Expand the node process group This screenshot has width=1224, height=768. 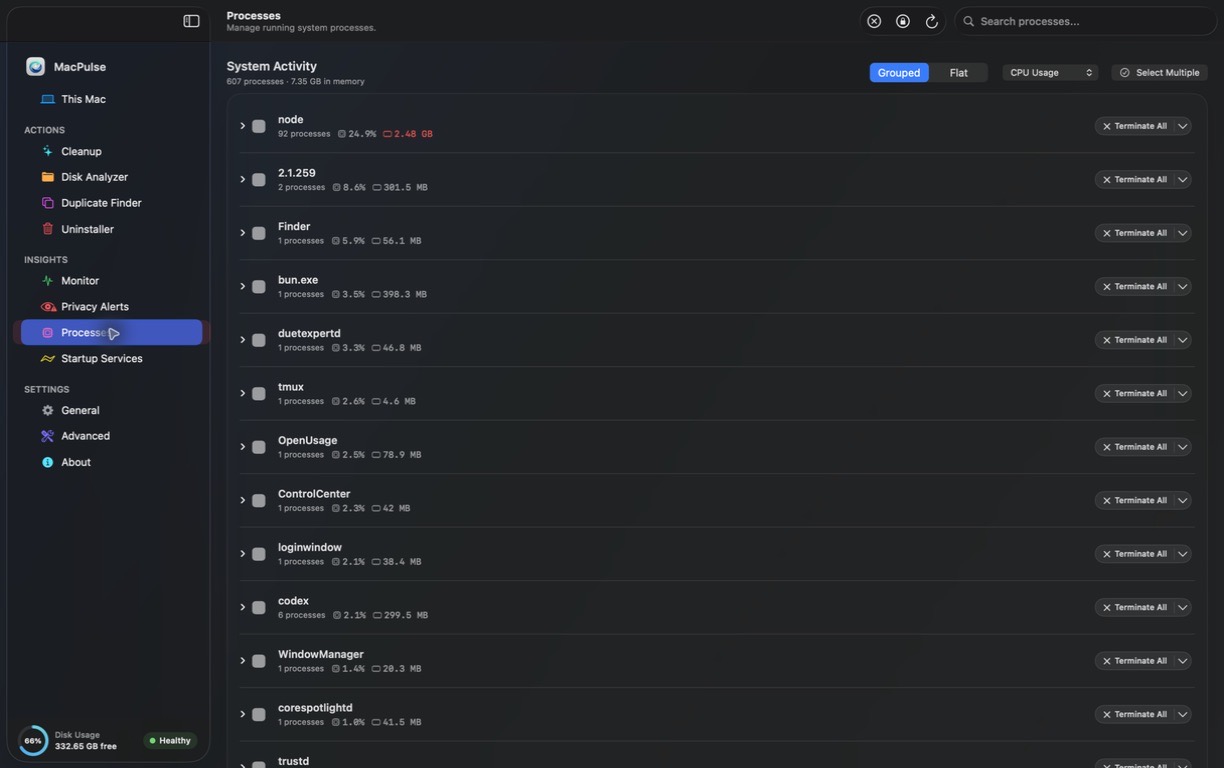point(242,126)
